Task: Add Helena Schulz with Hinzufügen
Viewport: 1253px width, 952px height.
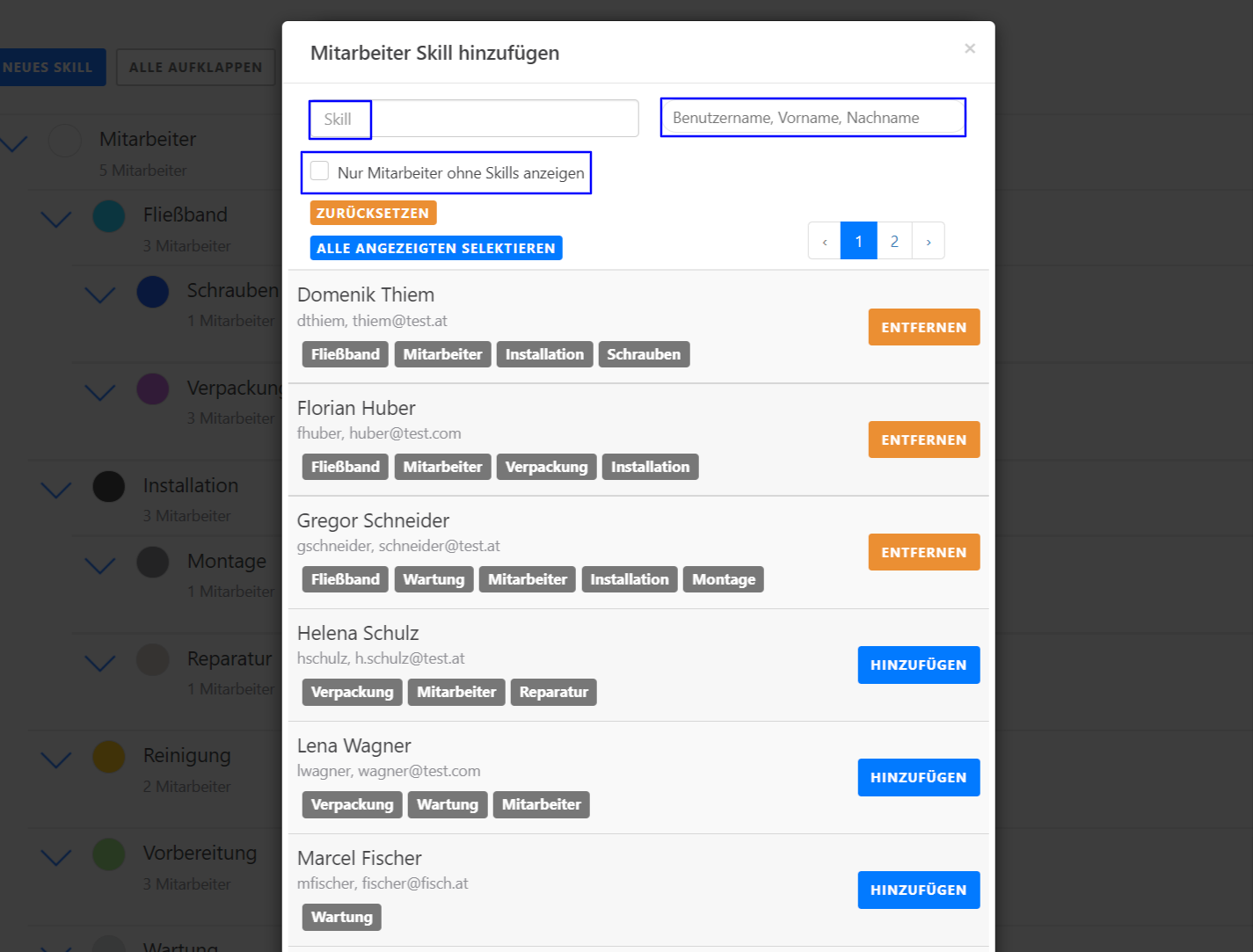Action: click(918, 665)
